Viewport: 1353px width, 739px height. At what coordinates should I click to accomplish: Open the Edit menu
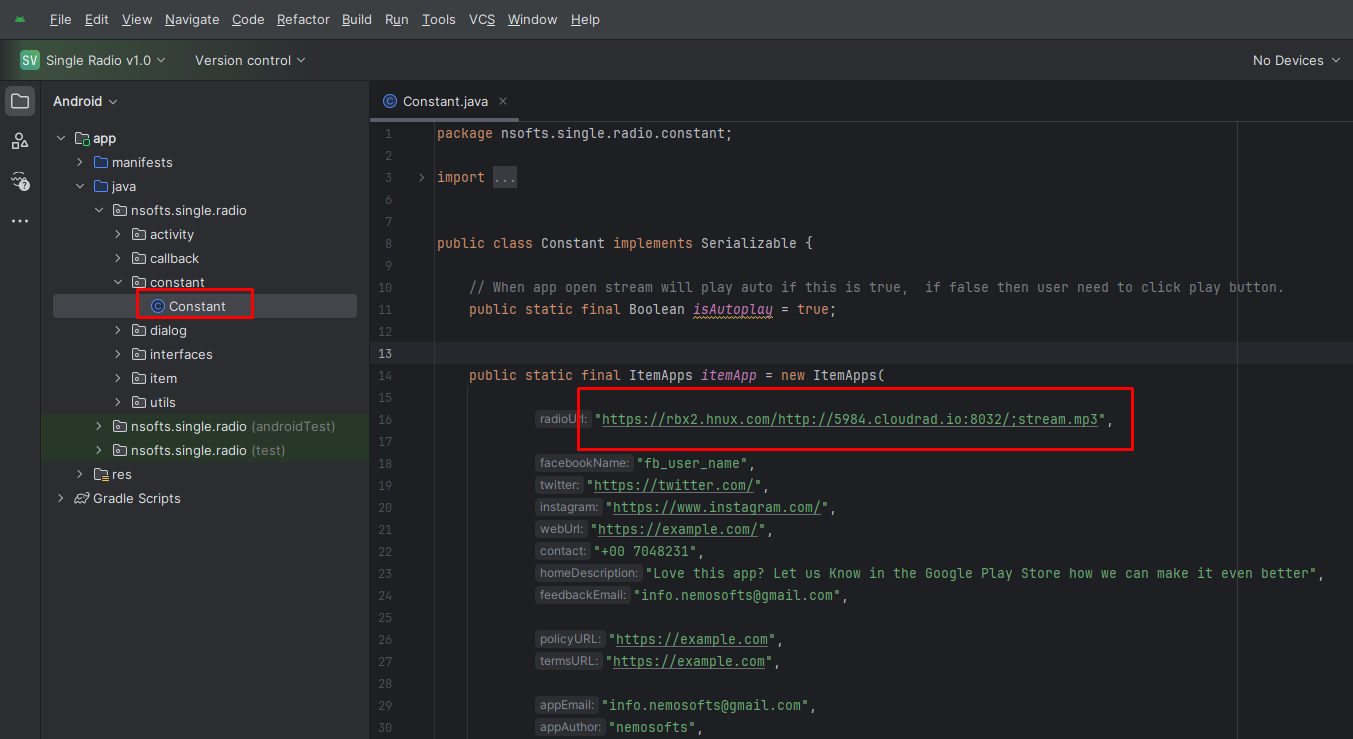(x=97, y=20)
